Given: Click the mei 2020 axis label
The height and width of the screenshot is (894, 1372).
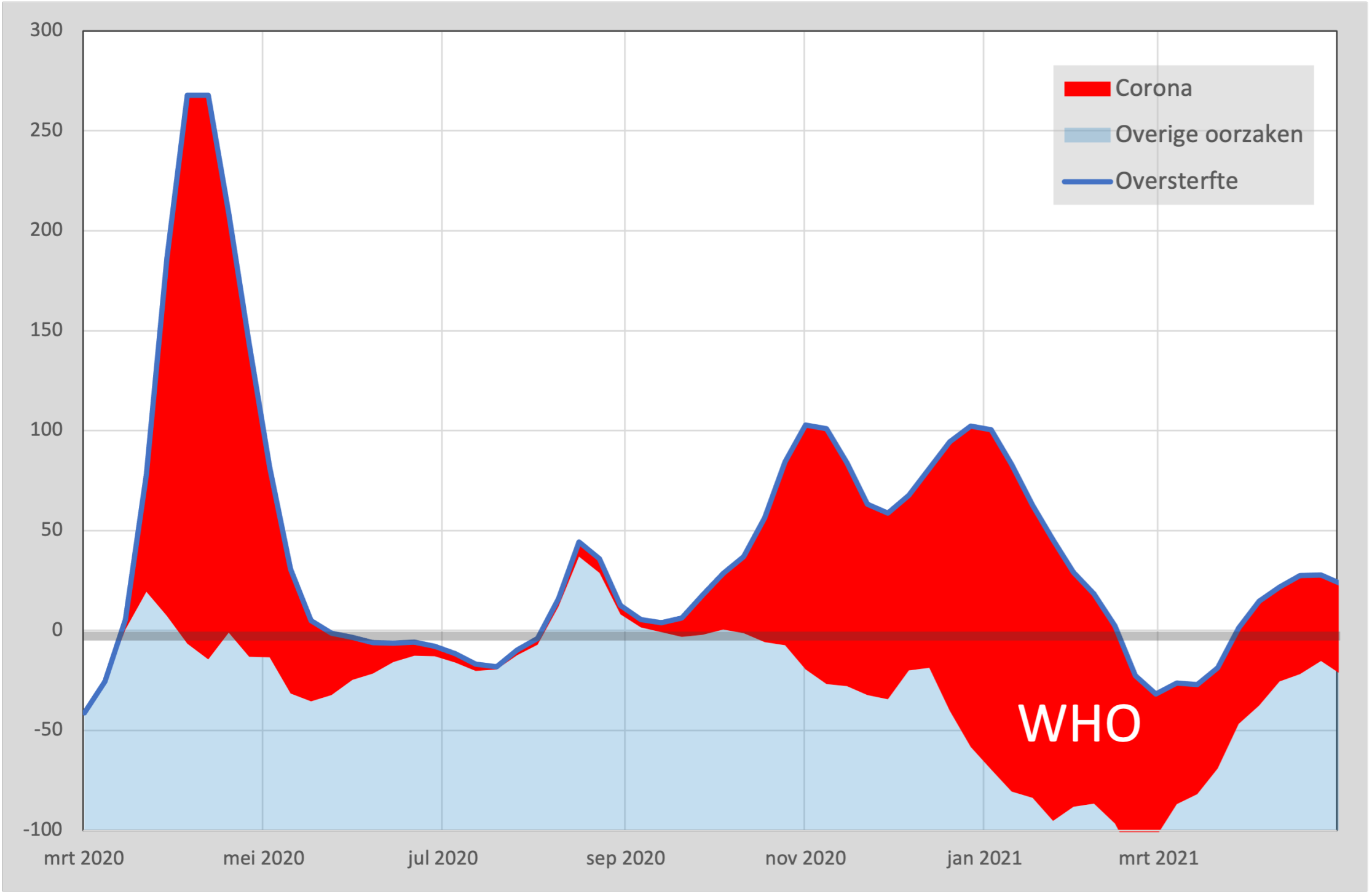Looking at the screenshot, I should coord(263,858).
